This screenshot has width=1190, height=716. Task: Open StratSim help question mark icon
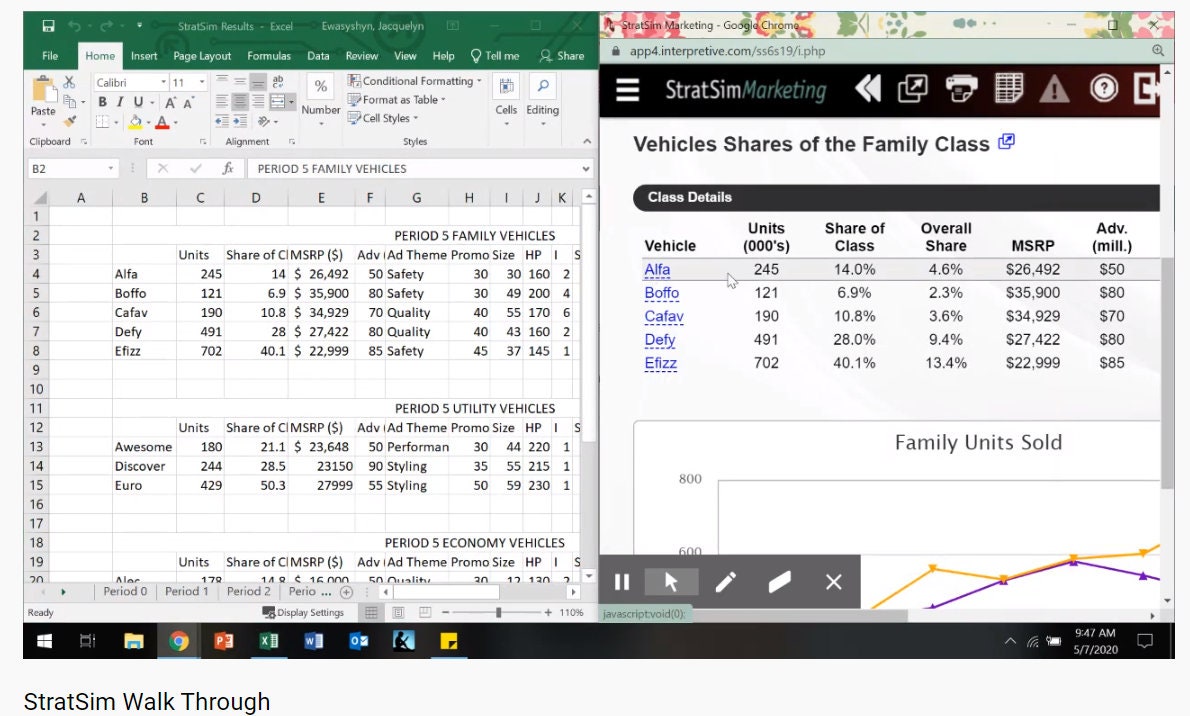[x=1102, y=89]
